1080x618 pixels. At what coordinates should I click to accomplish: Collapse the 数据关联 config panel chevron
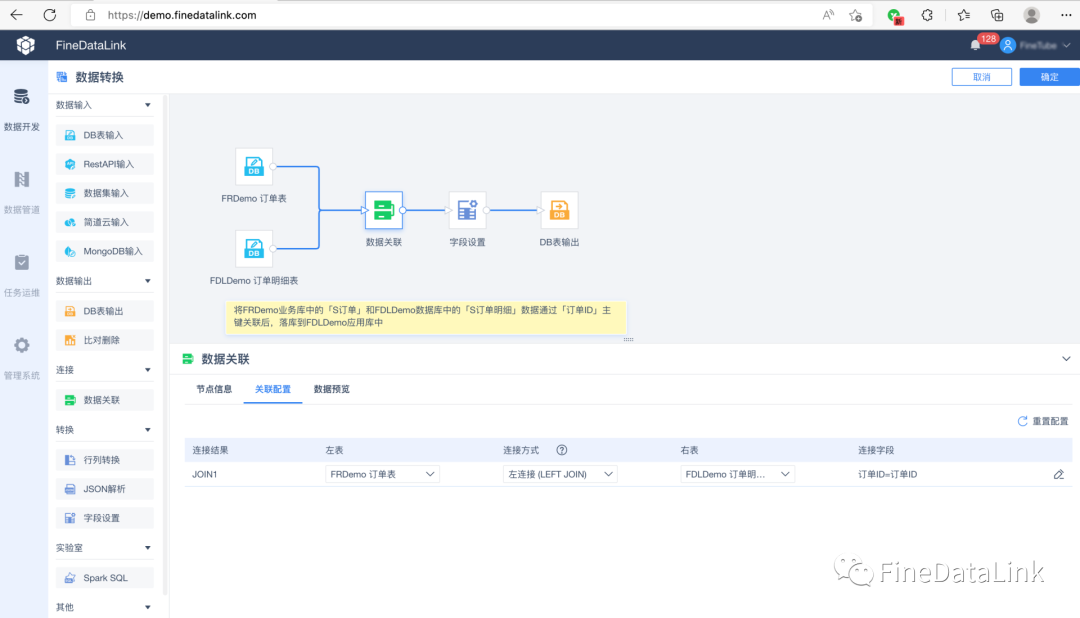1066,359
